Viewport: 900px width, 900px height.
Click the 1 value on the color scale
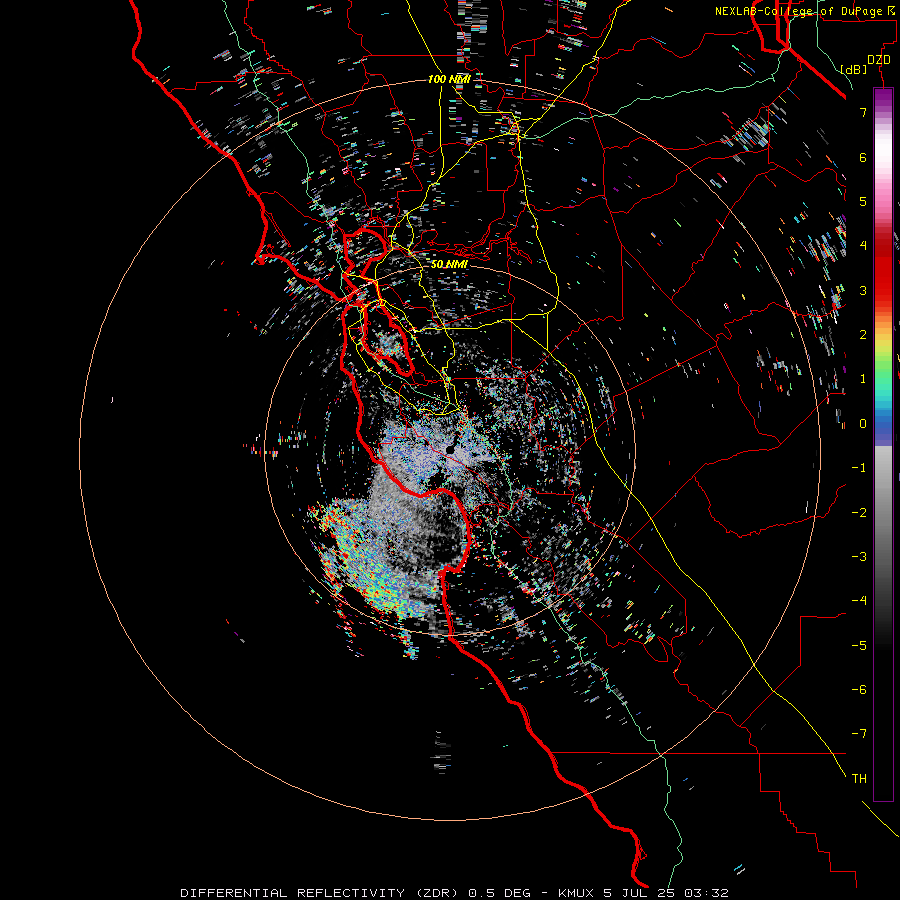[x=863, y=379]
